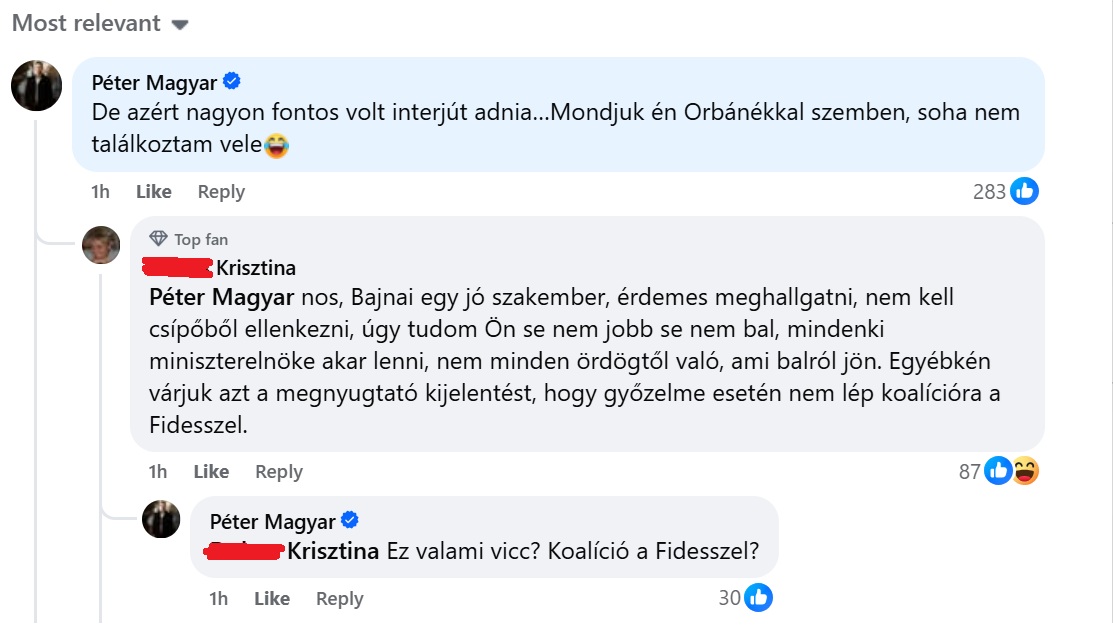
Task: Open Péter Magyar profile from top comment
Action: tap(155, 81)
